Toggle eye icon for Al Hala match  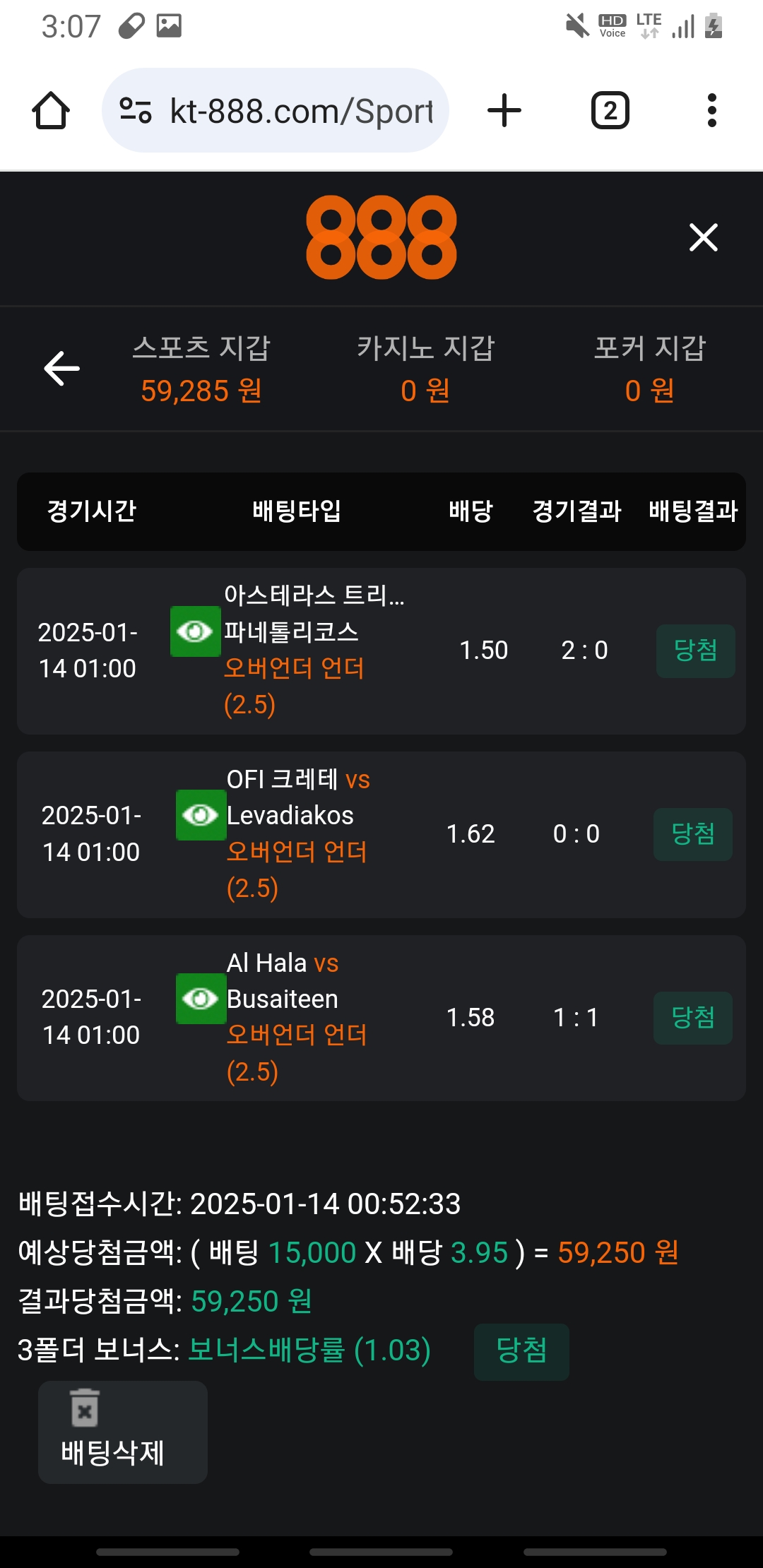(x=201, y=999)
